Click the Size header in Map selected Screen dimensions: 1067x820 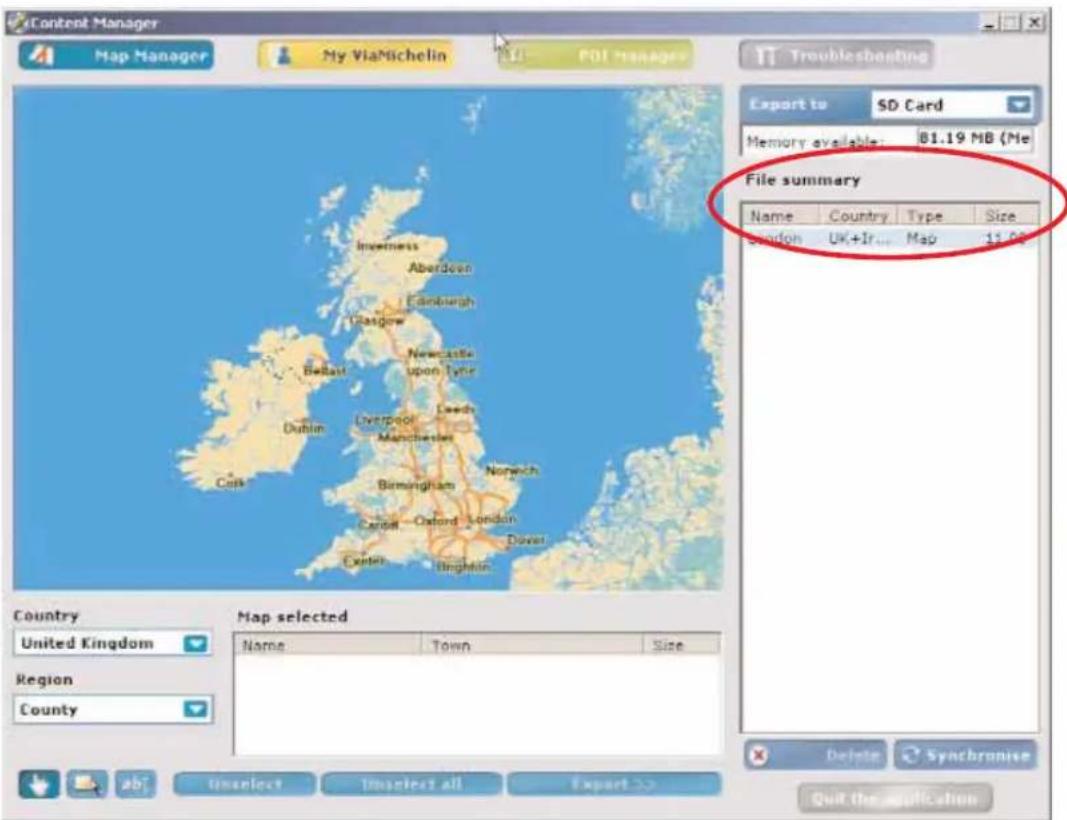click(x=681, y=645)
